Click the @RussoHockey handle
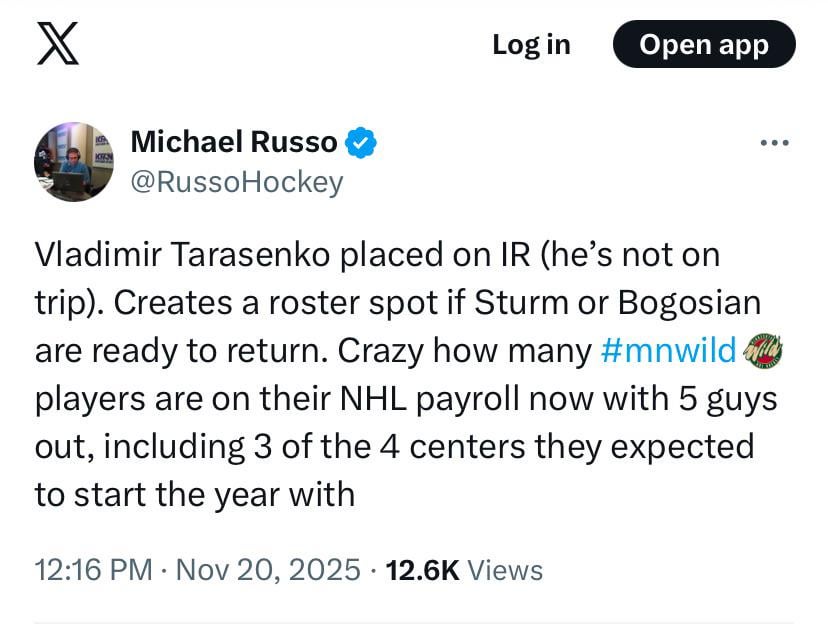This screenshot has width=828, height=626. [237, 181]
